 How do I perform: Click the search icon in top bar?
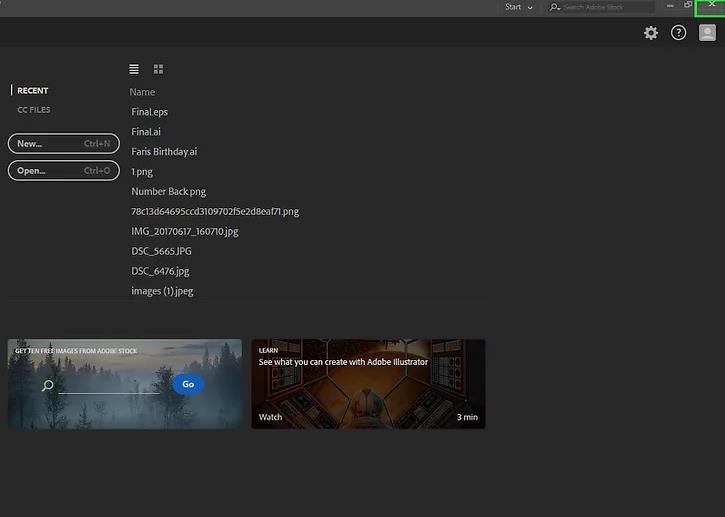[554, 7]
